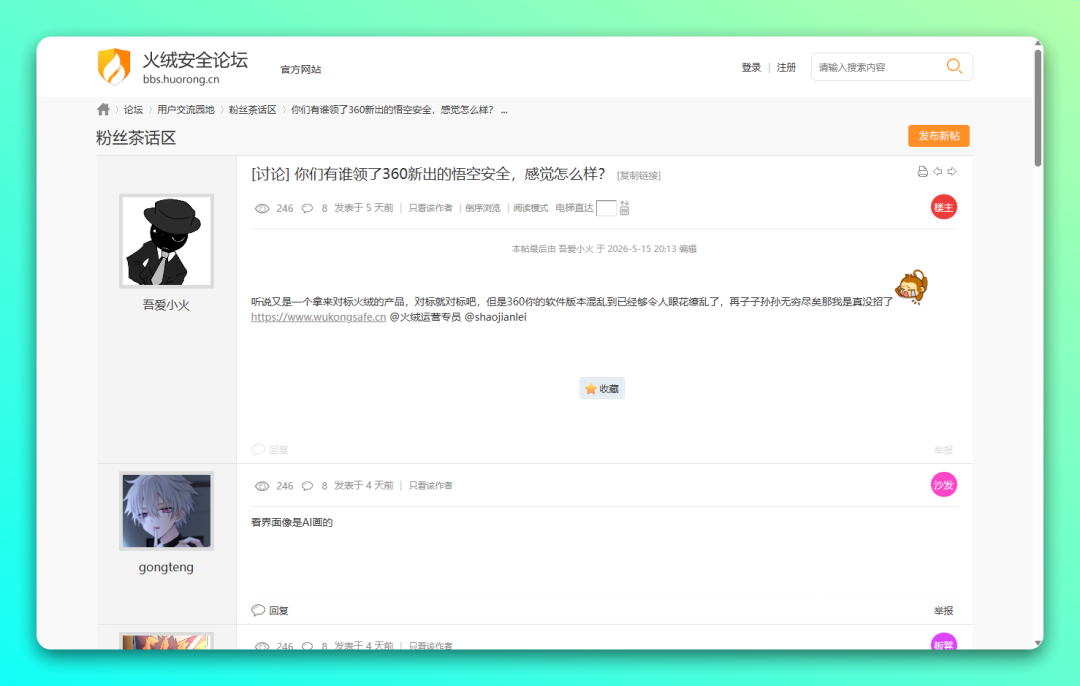Click the @shaojianlei mention

[495, 317]
